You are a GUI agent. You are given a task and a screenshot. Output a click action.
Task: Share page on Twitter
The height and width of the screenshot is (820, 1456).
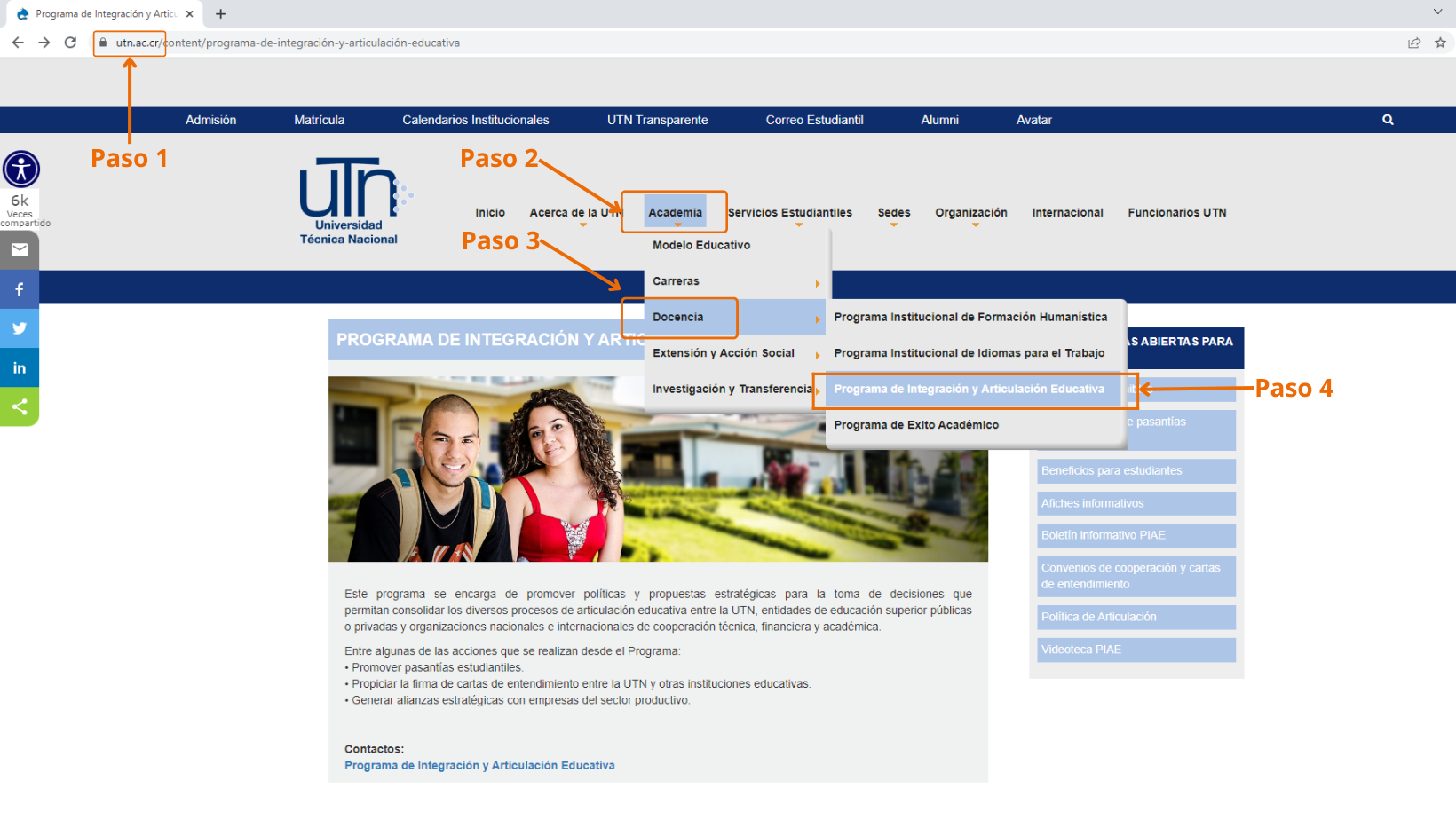[20, 328]
